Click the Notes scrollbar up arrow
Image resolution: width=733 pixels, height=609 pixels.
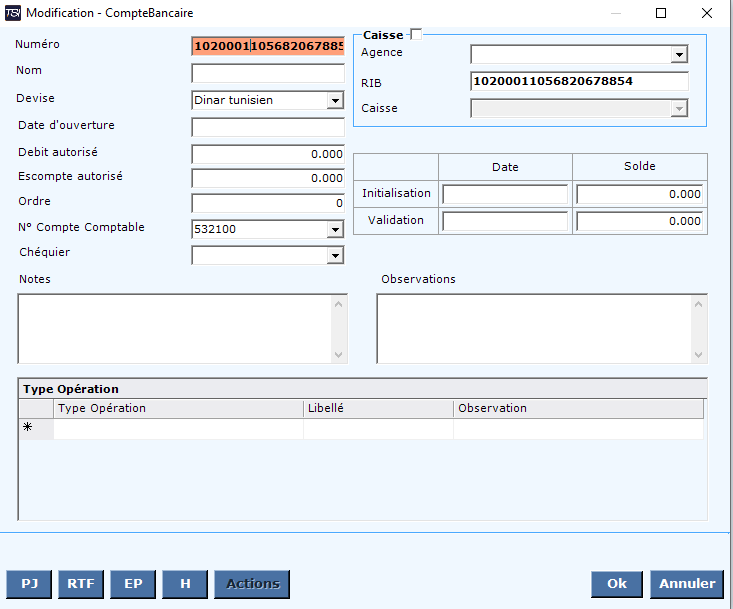click(339, 304)
